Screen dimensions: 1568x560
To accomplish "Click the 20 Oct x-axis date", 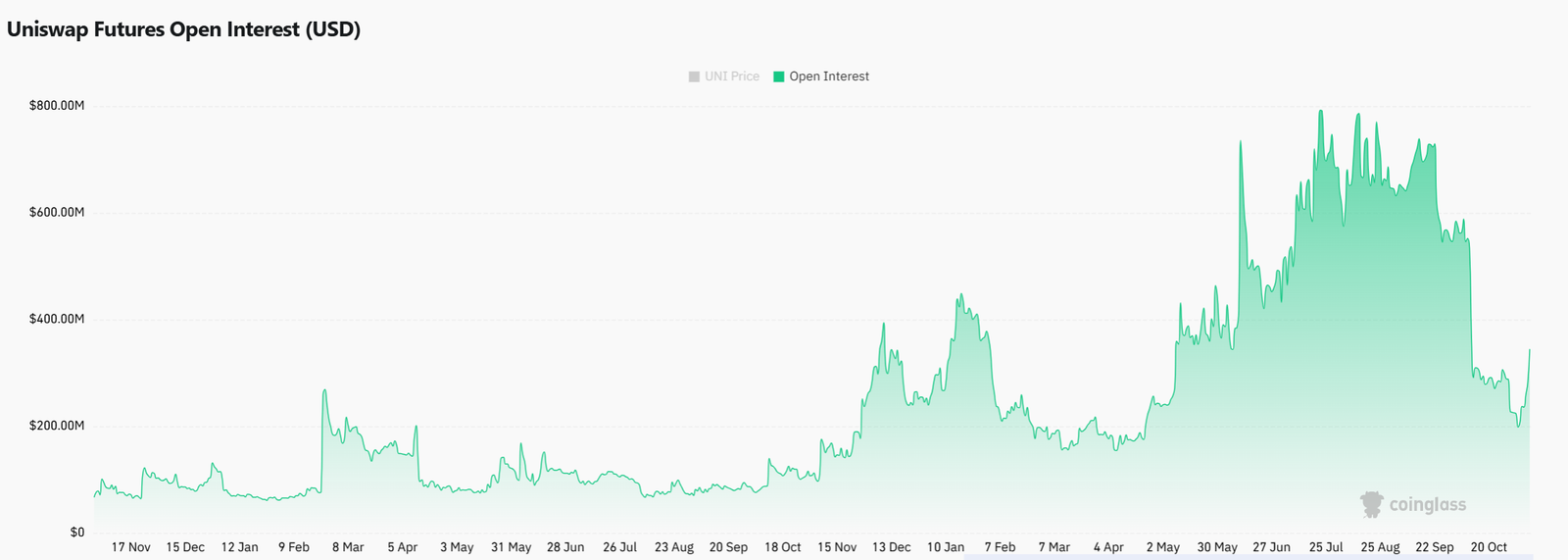I will tap(1489, 547).
